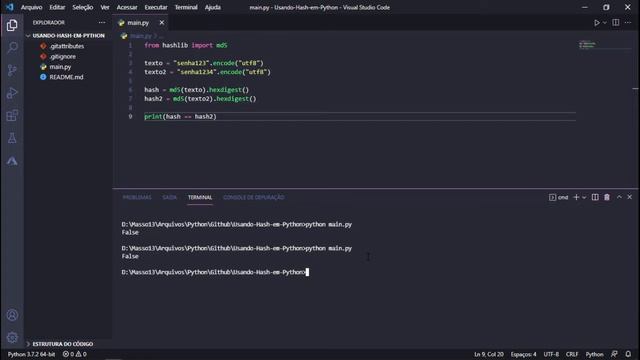
Task: Open the Terminal menu in menu bar
Action: pos(186,7)
